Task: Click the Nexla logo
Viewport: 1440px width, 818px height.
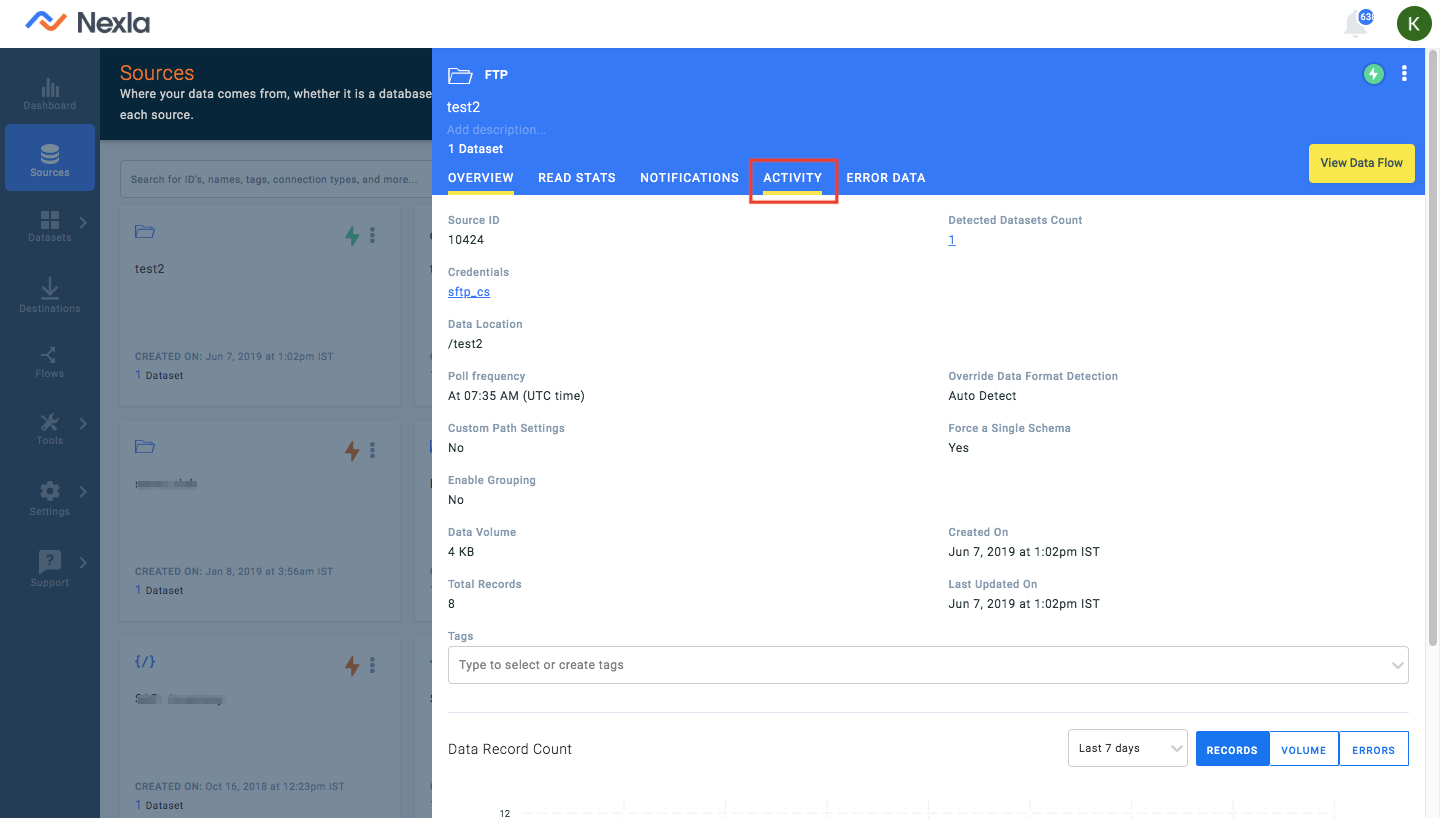Action: point(88,22)
